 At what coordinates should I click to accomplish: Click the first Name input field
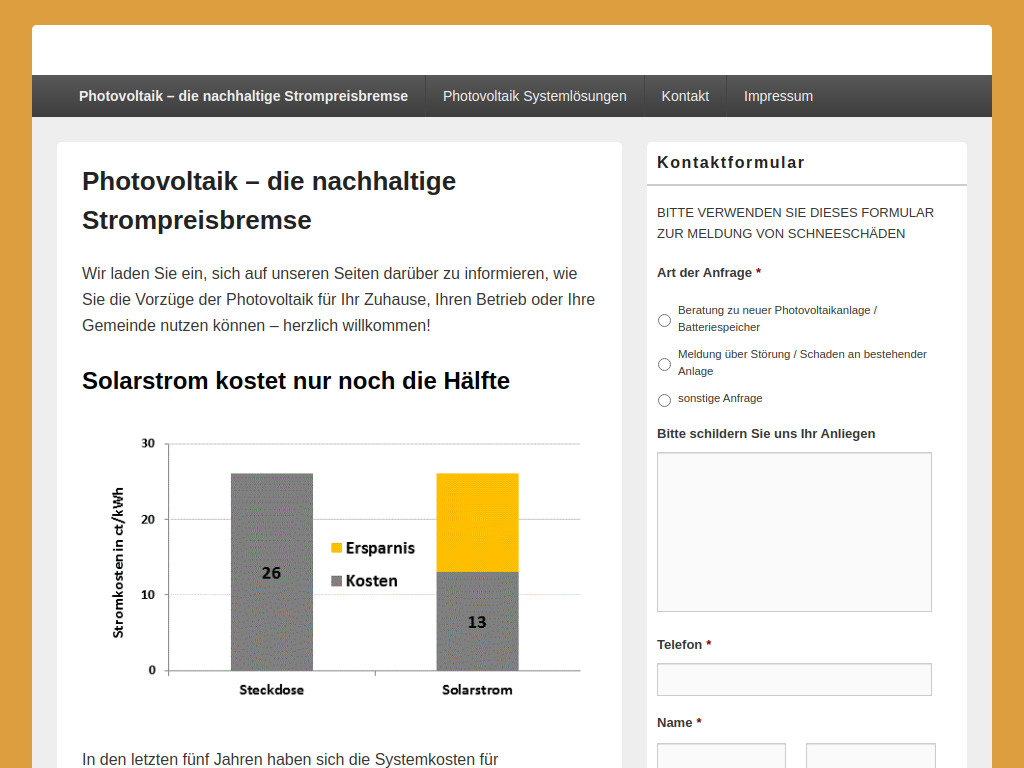[x=721, y=755]
